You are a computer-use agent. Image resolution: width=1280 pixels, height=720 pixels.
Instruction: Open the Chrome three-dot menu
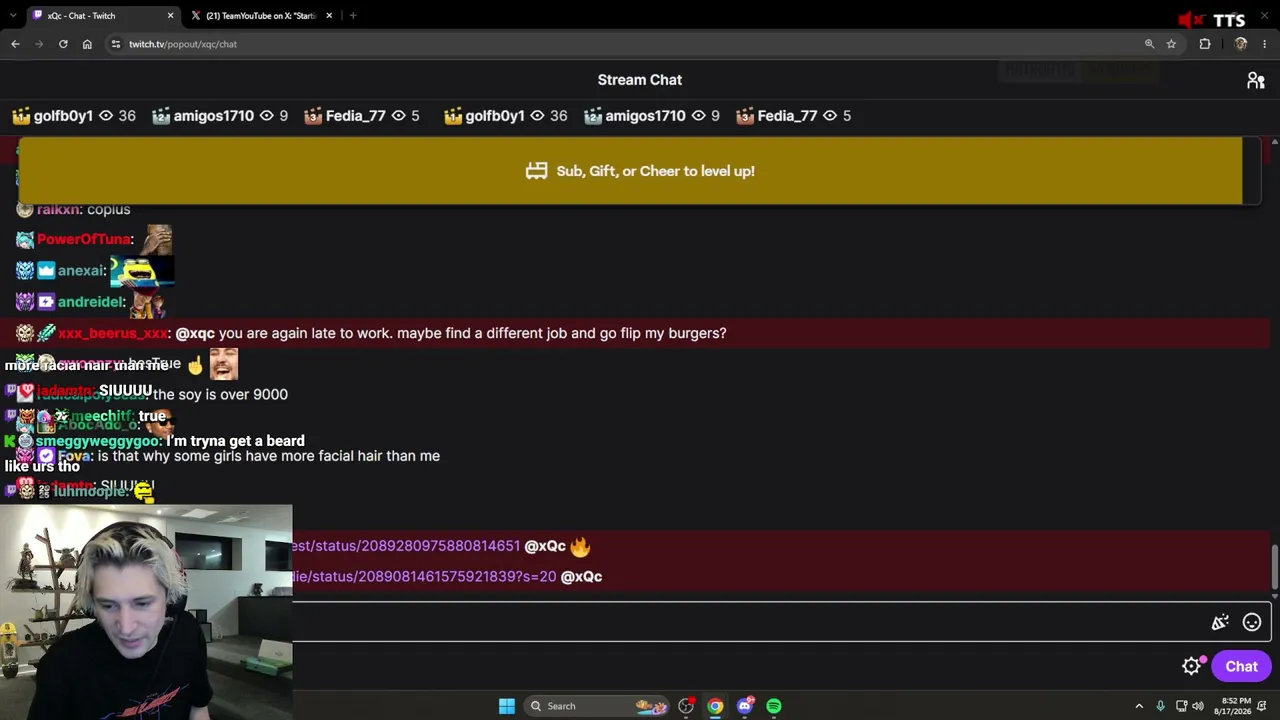click(x=1265, y=44)
